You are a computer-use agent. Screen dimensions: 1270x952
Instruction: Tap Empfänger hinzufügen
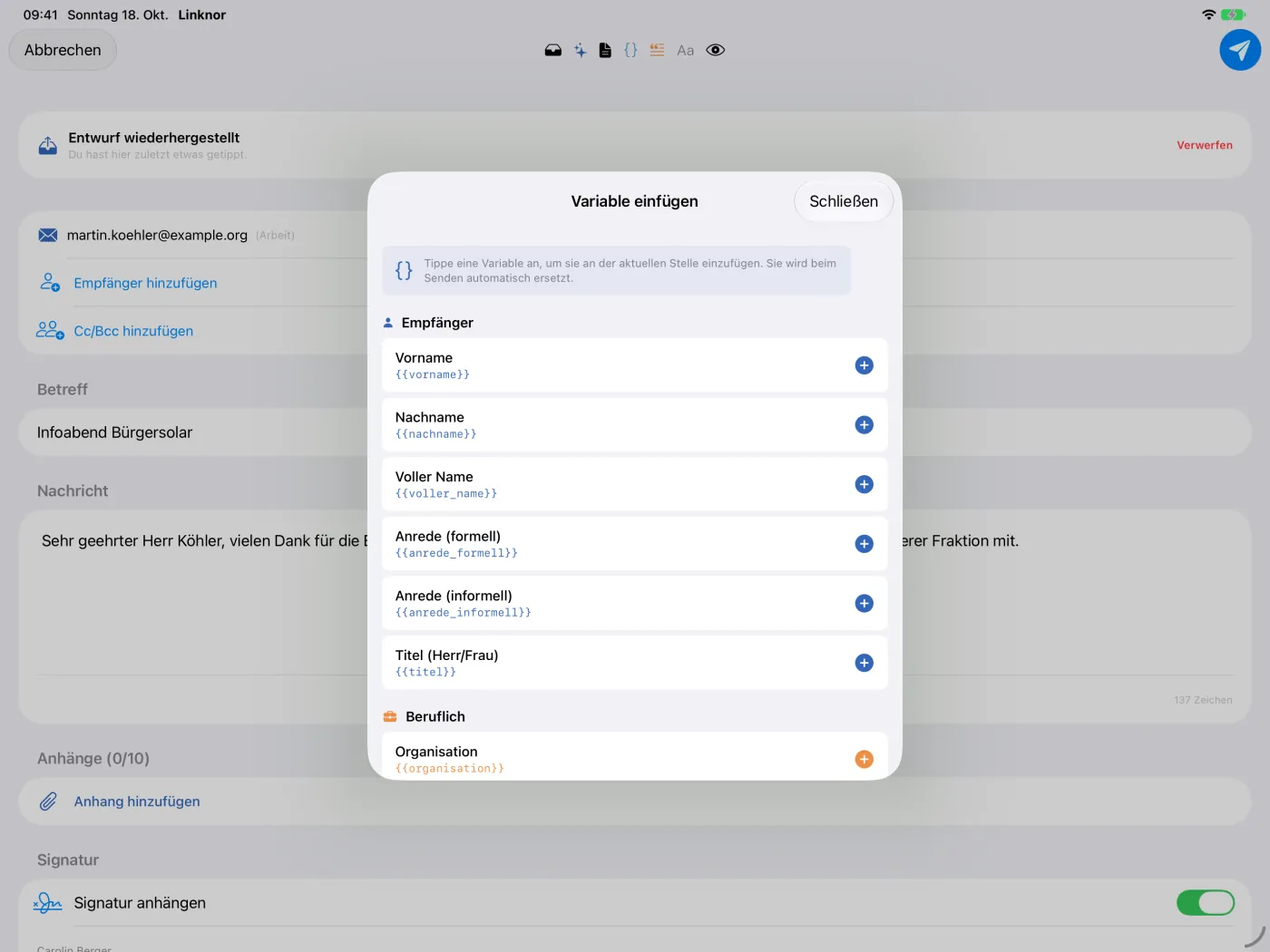click(x=145, y=283)
